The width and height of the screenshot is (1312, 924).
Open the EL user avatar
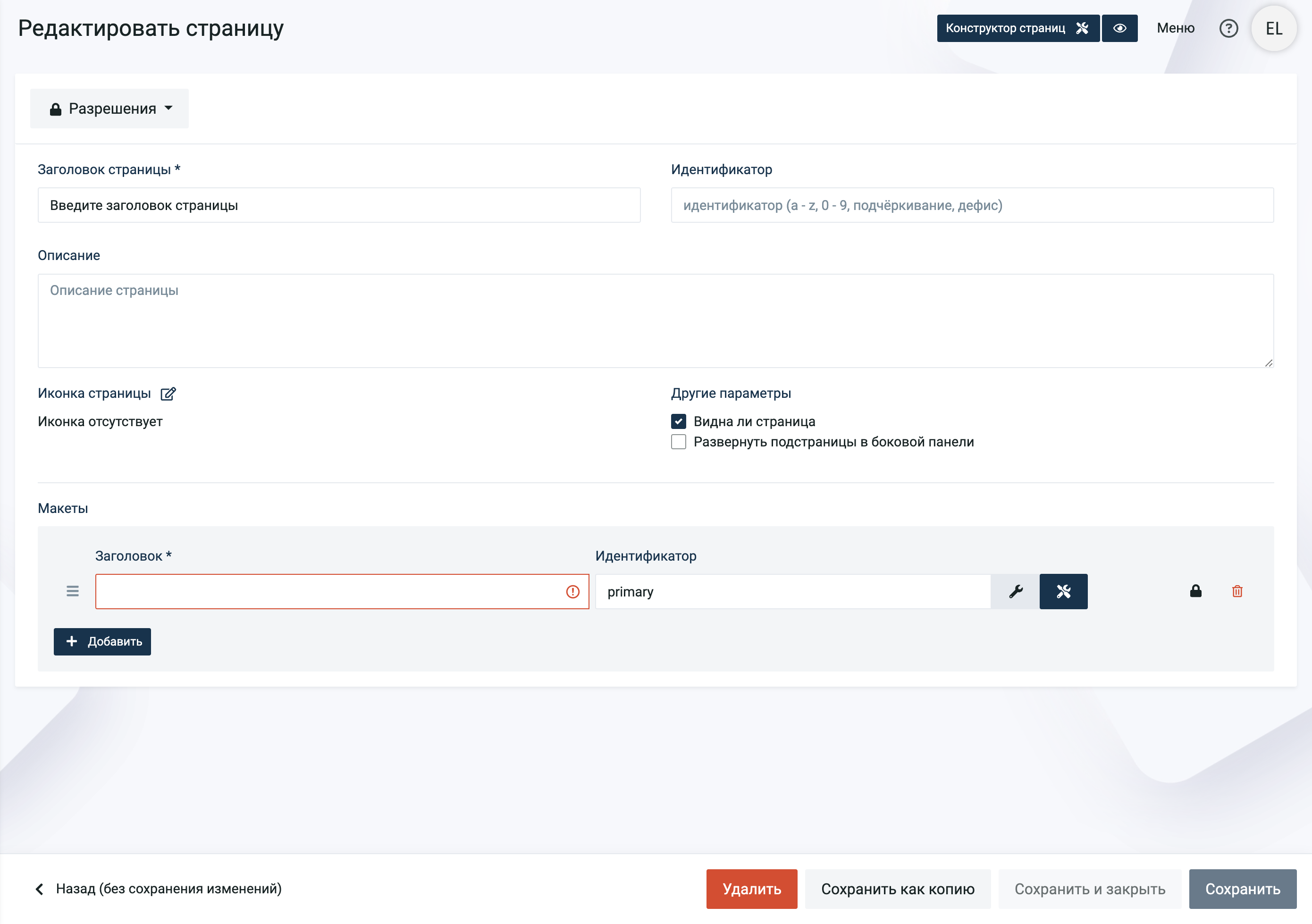click(1274, 29)
